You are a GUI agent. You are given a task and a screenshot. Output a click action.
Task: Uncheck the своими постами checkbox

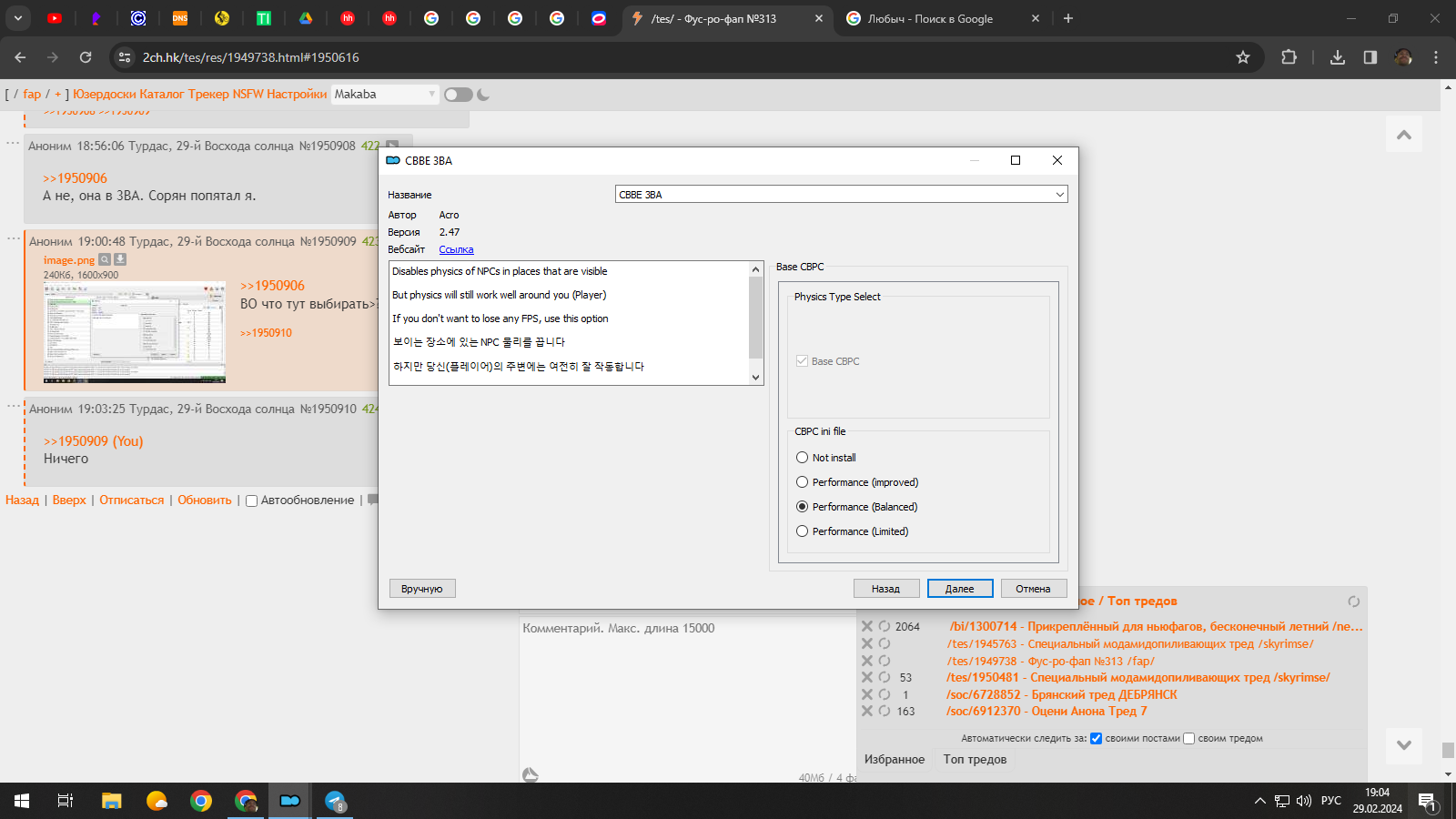click(1097, 738)
